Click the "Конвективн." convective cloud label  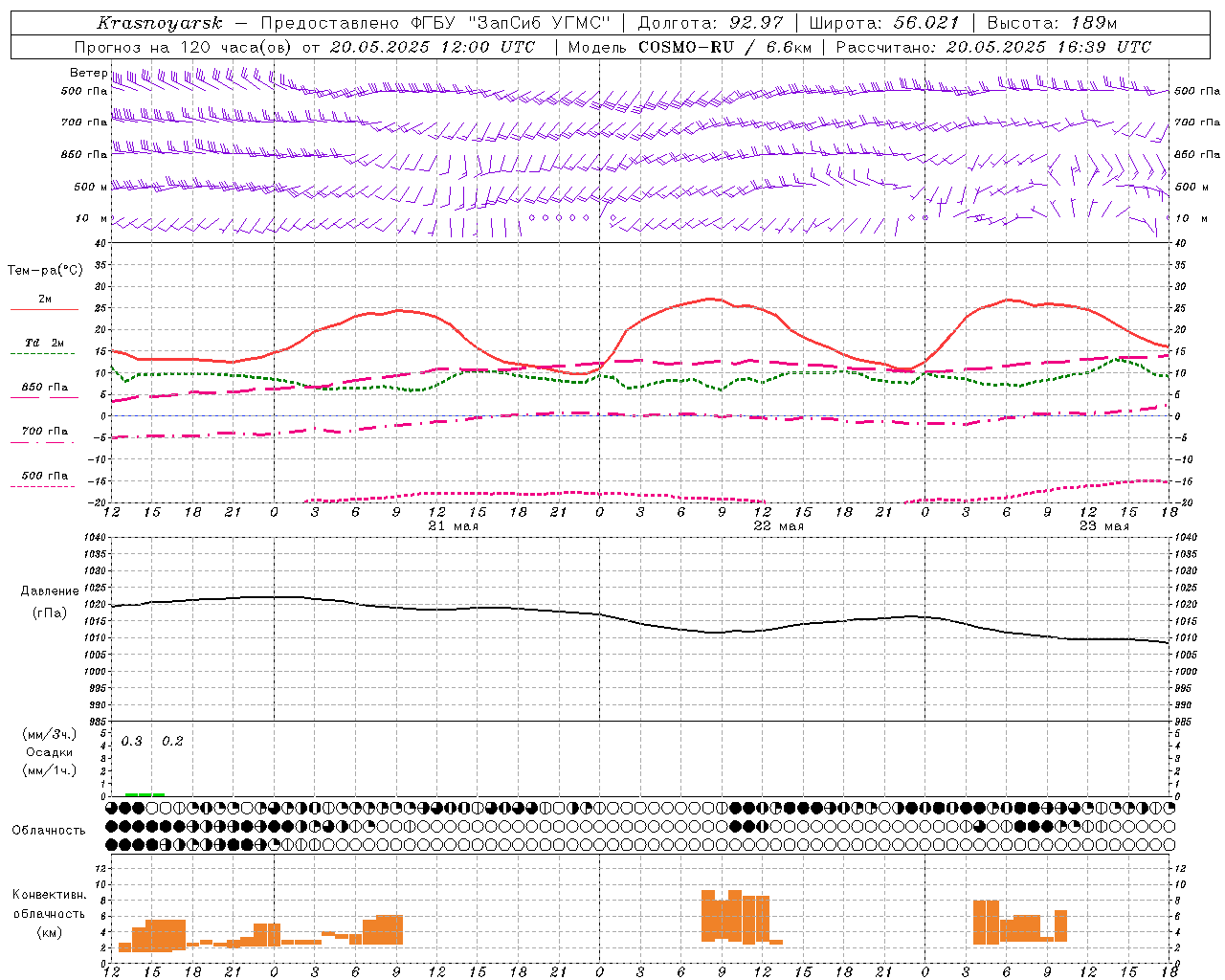[x=49, y=895]
